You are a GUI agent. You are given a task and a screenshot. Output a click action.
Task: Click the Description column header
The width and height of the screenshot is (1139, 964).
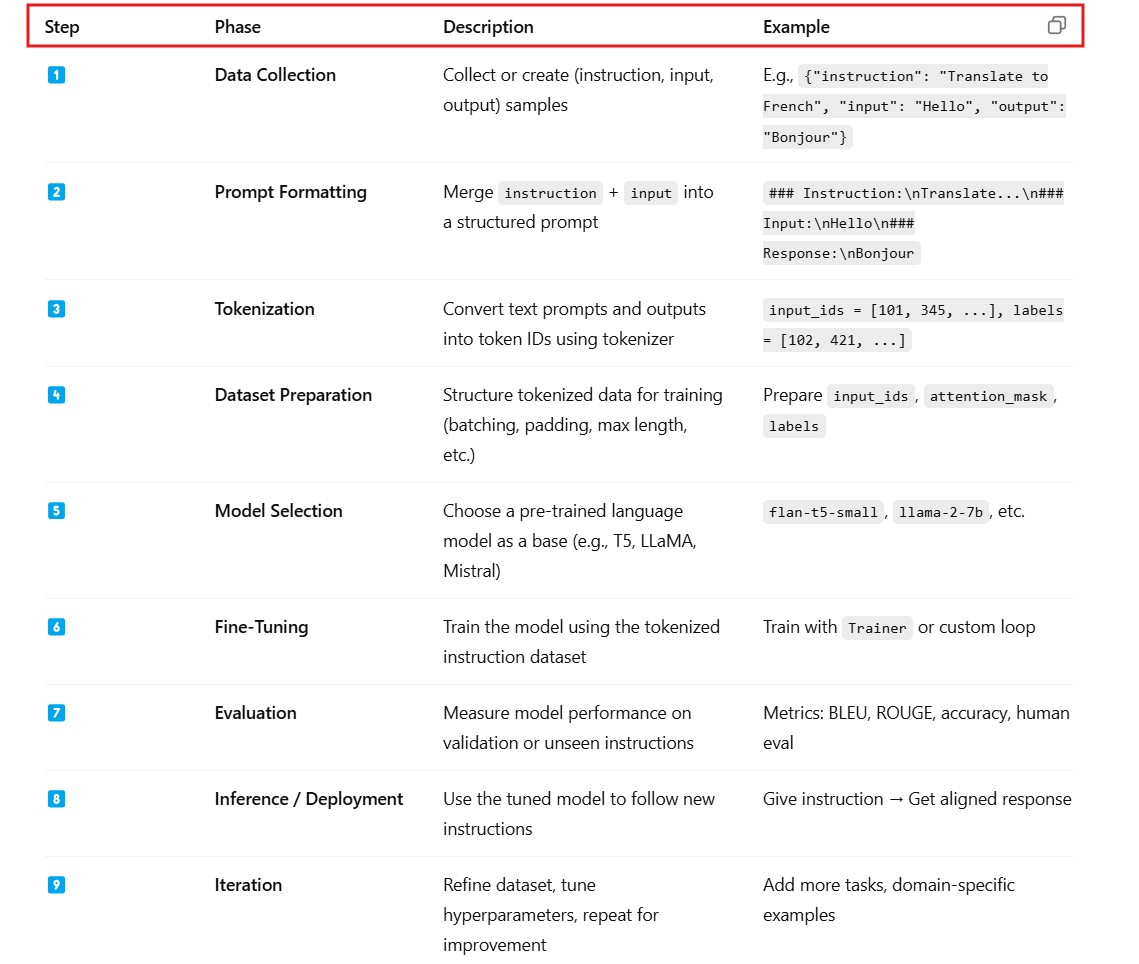[488, 27]
